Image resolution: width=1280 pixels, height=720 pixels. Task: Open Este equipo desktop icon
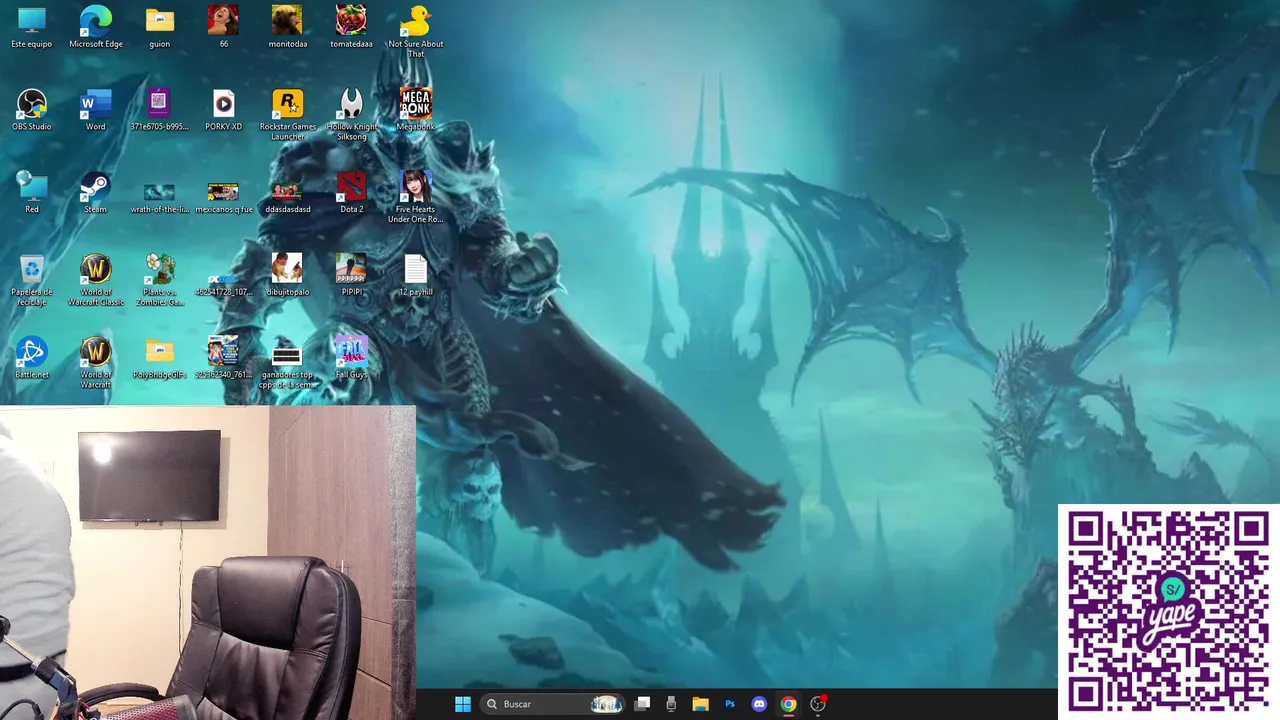coord(32,27)
